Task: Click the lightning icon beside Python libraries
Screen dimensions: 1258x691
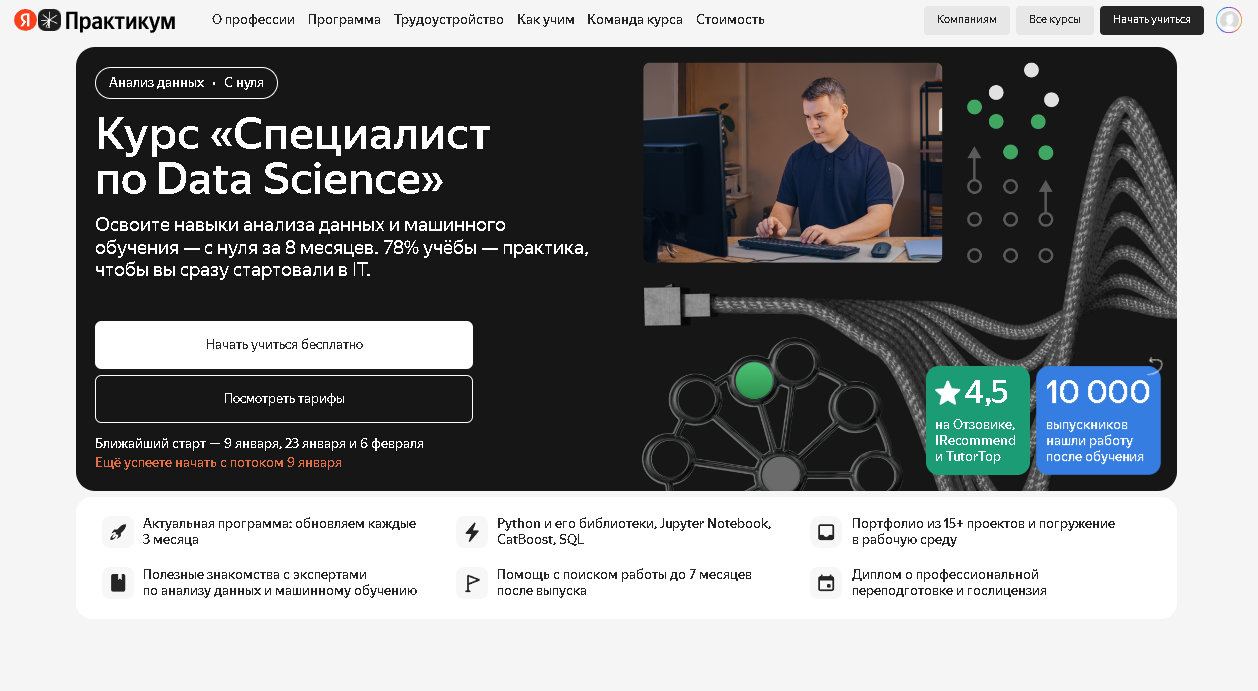Action: (472, 531)
